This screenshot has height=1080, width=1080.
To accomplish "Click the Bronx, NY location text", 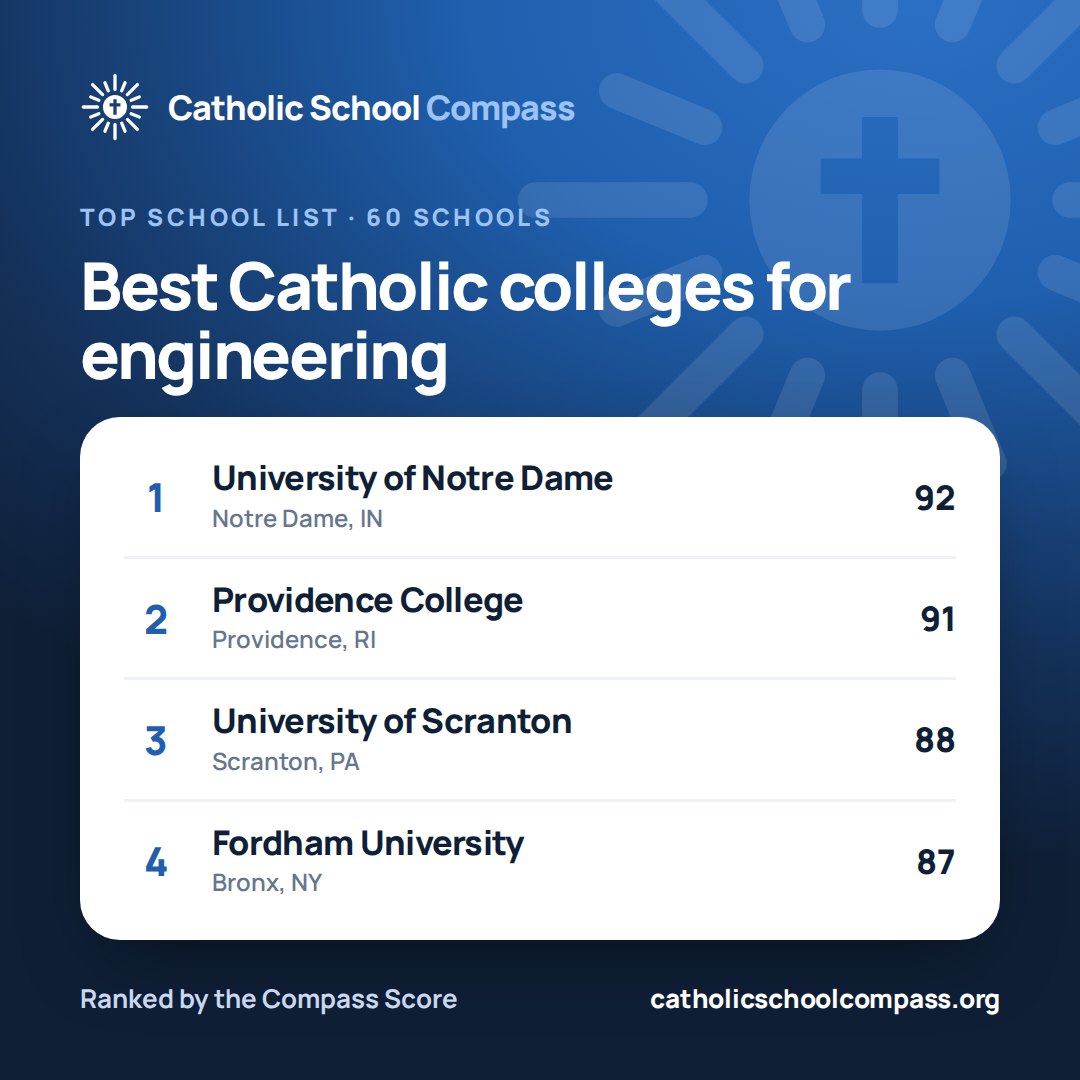I will [267, 882].
